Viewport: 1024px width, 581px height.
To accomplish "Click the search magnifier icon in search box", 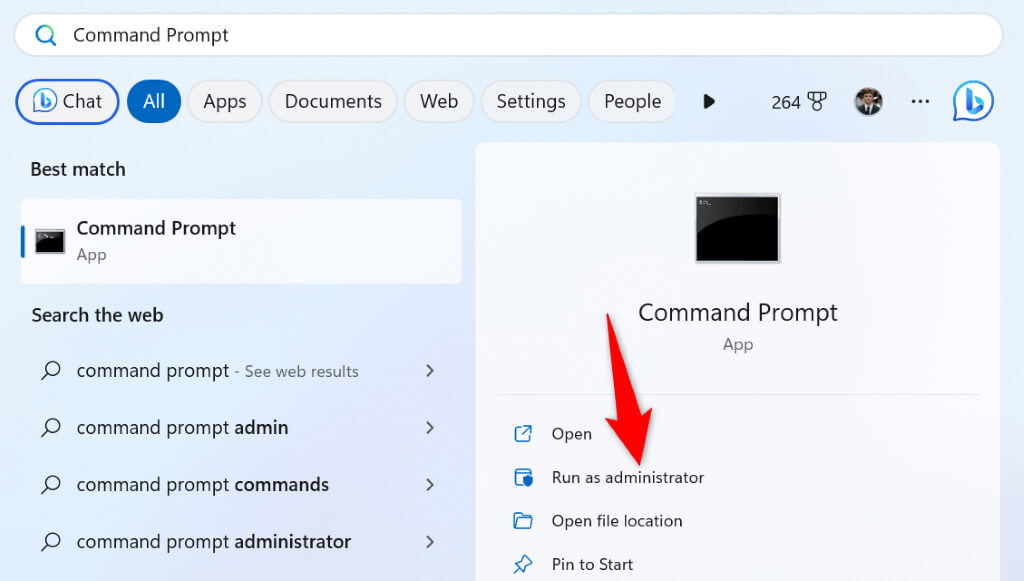I will pos(46,36).
